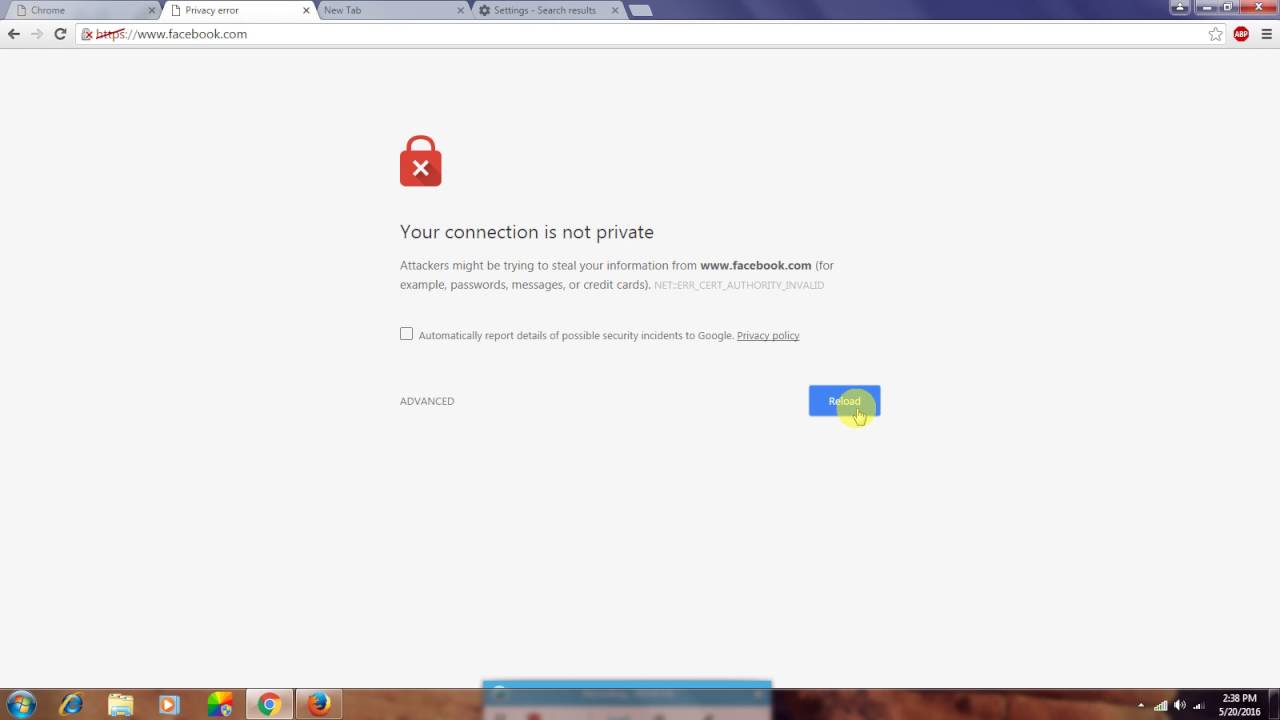This screenshot has height=720, width=1280.
Task: Close the Privacy error tab
Action: 306,10
